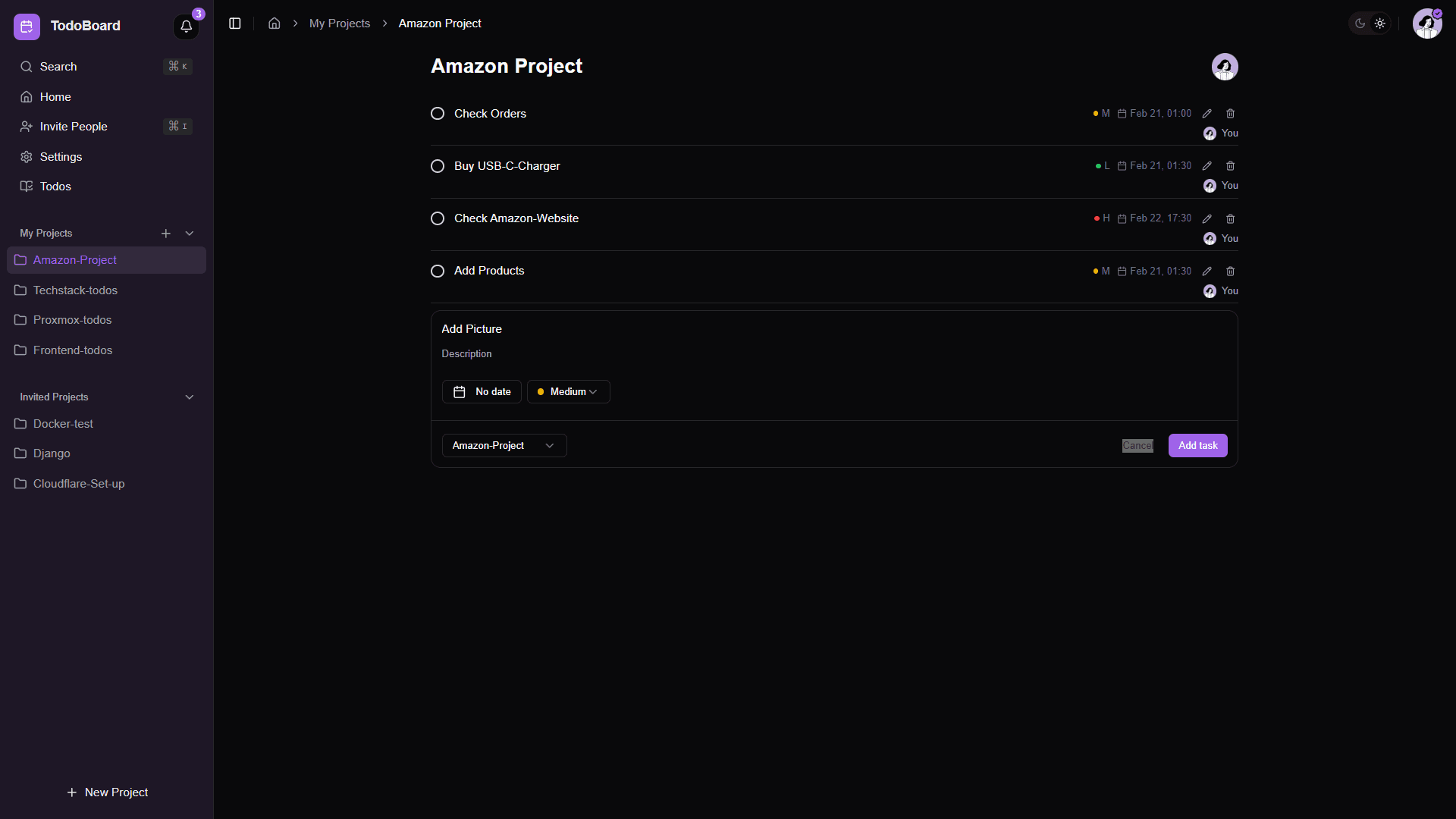Open the notifications bell
The width and height of the screenshot is (1456, 819).
186,27
